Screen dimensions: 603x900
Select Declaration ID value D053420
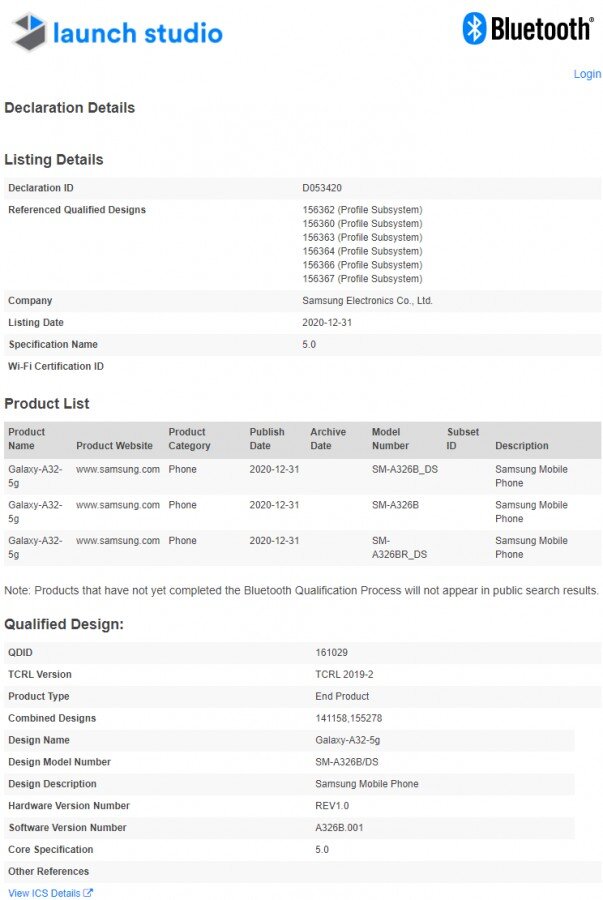click(322, 188)
